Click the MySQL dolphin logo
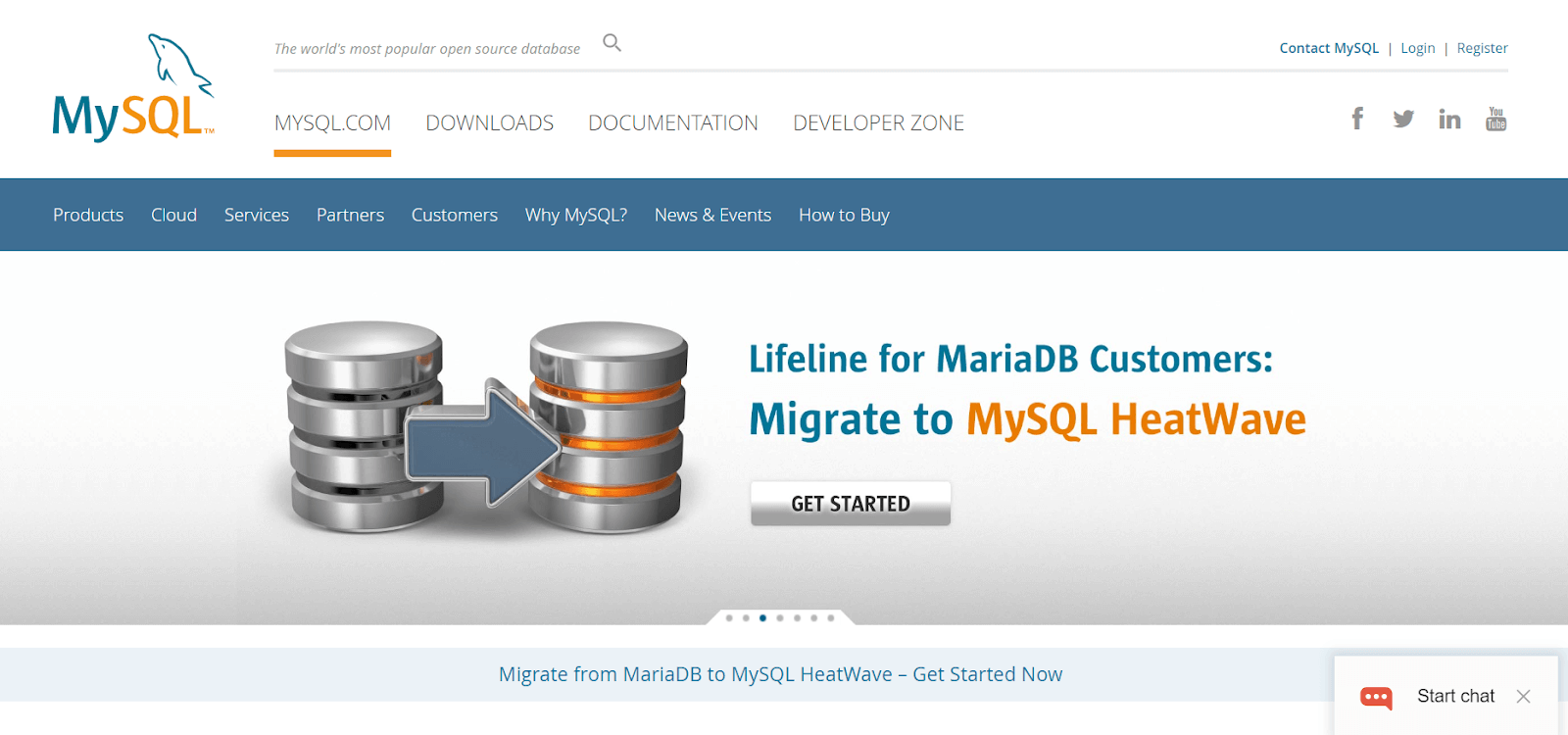The width and height of the screenshot is (1568, 735). click(133, 87)
